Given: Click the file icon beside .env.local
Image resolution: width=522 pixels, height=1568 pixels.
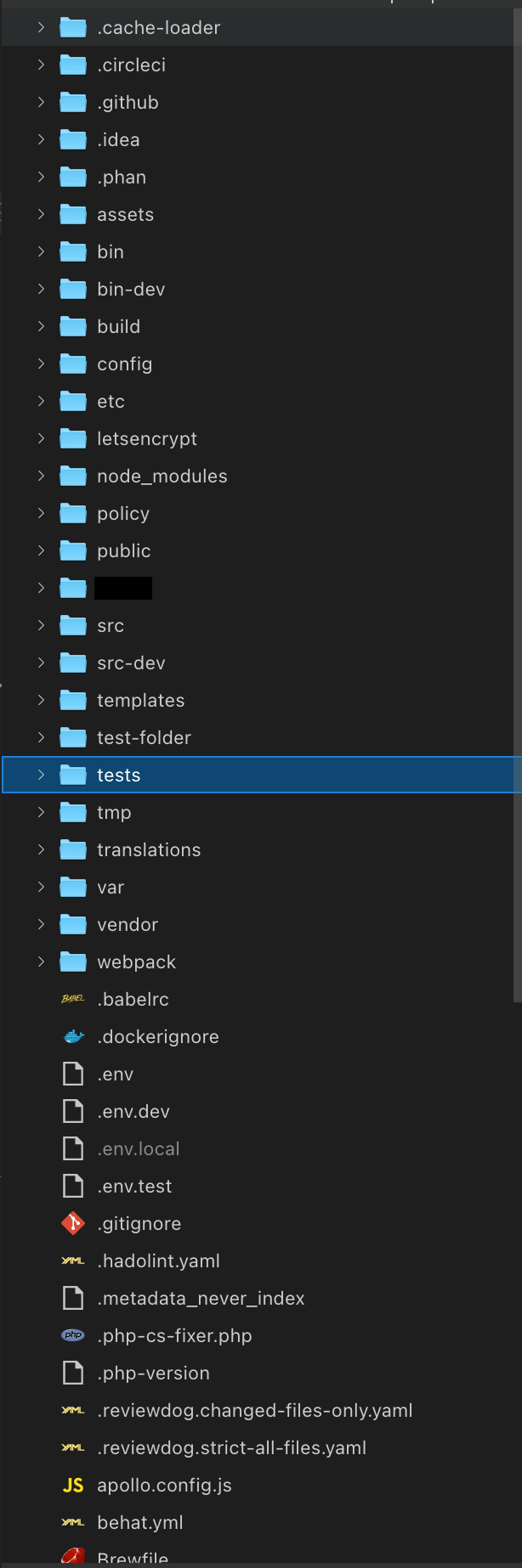Looking at the screenshot, I should [x=73, y=1148].
